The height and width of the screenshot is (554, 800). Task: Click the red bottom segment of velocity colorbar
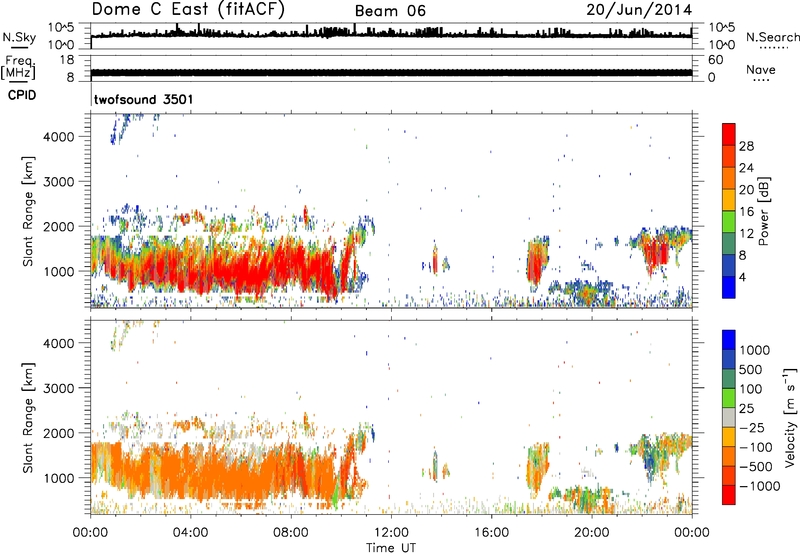point(729,495)
